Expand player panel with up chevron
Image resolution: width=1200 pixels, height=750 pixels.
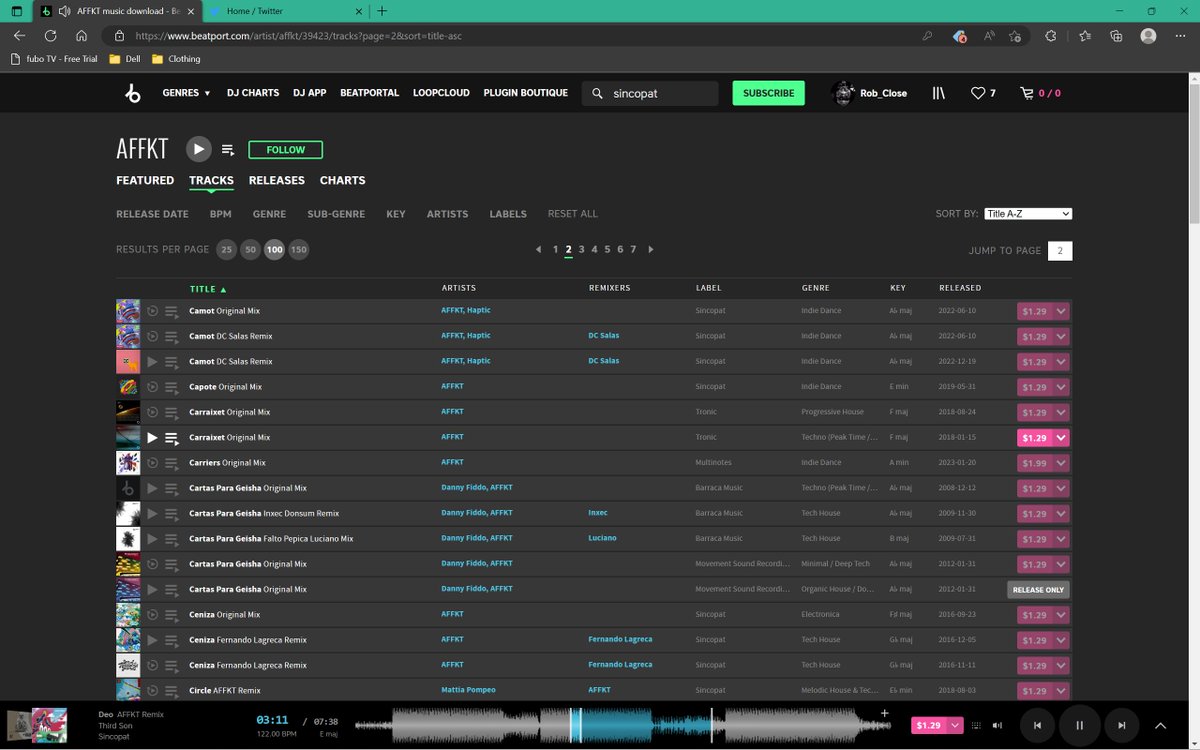tap(1160, 725)
